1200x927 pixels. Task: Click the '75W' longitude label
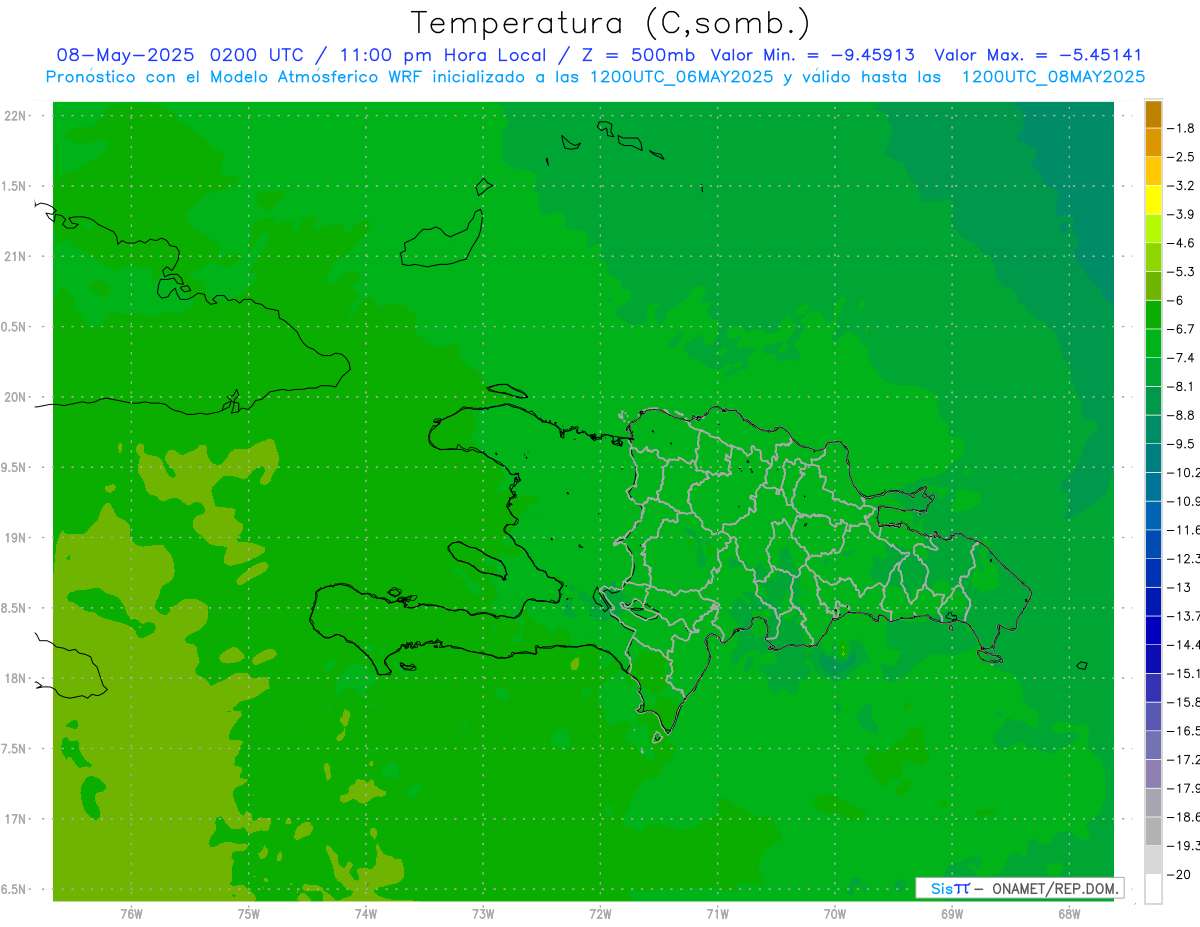[249, 913]
